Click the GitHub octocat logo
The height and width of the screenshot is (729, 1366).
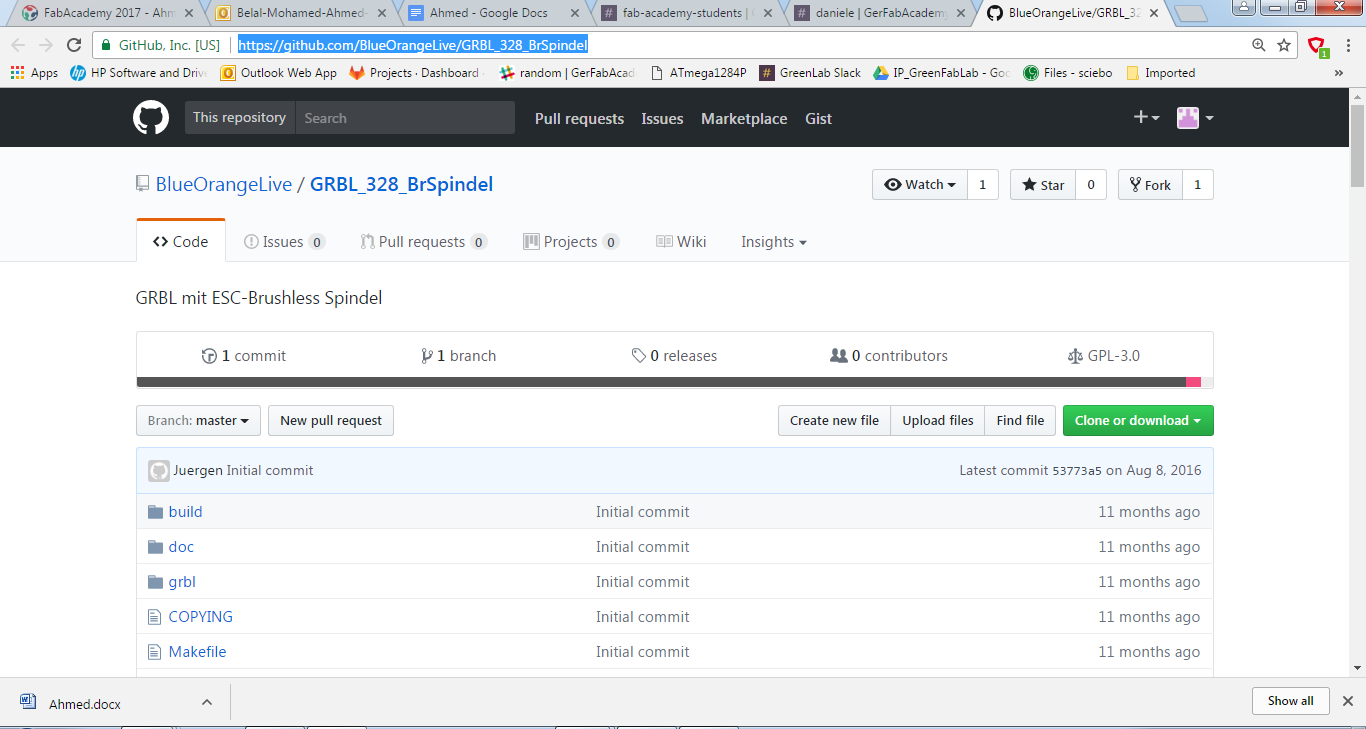click(151, 118)
